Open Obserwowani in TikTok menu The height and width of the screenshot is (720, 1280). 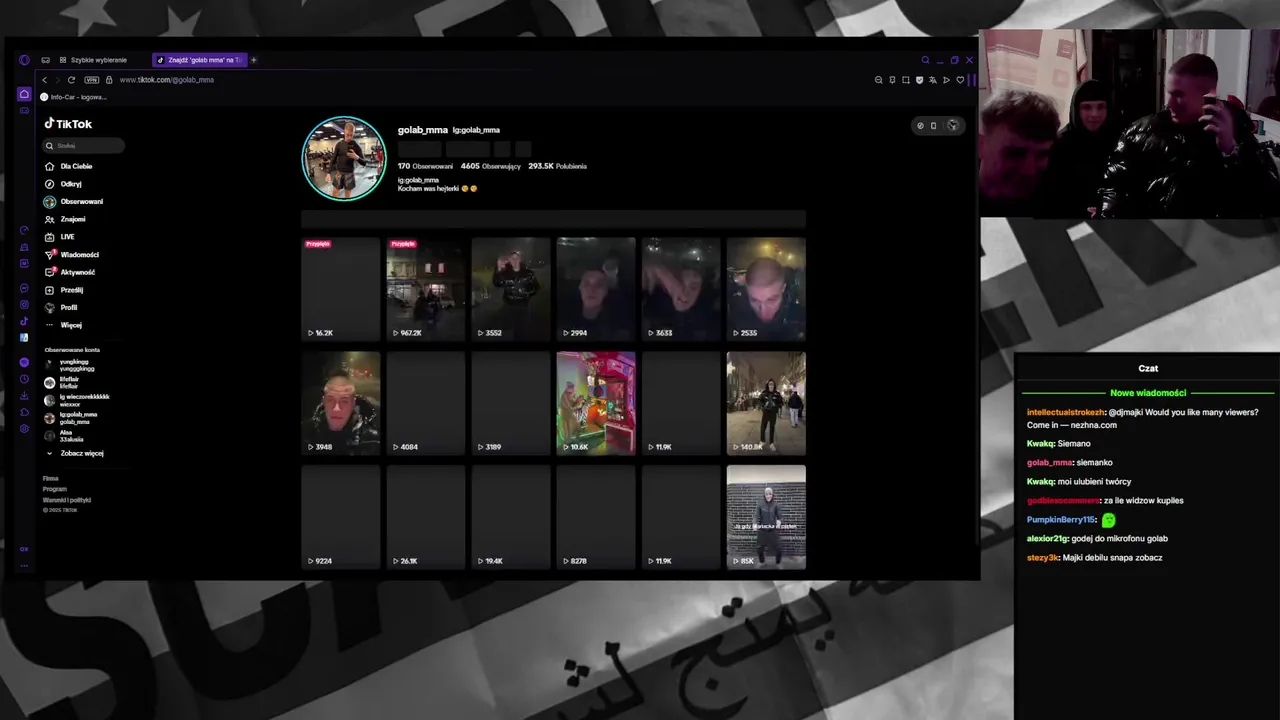(74, 202)
